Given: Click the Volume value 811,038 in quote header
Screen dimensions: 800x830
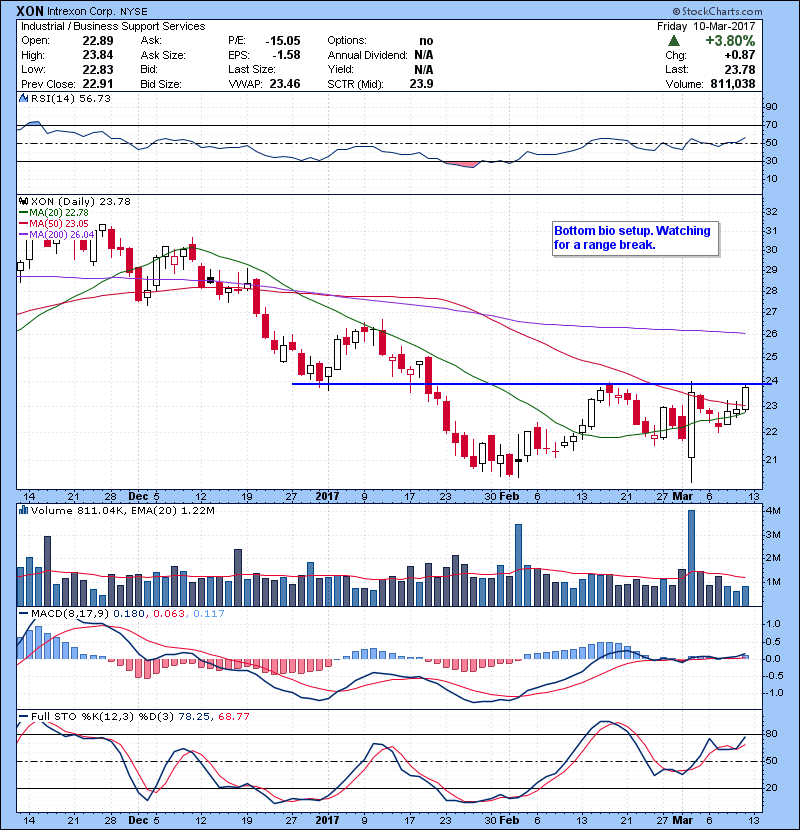Looking at the screenshot, I should click(733, 84).
